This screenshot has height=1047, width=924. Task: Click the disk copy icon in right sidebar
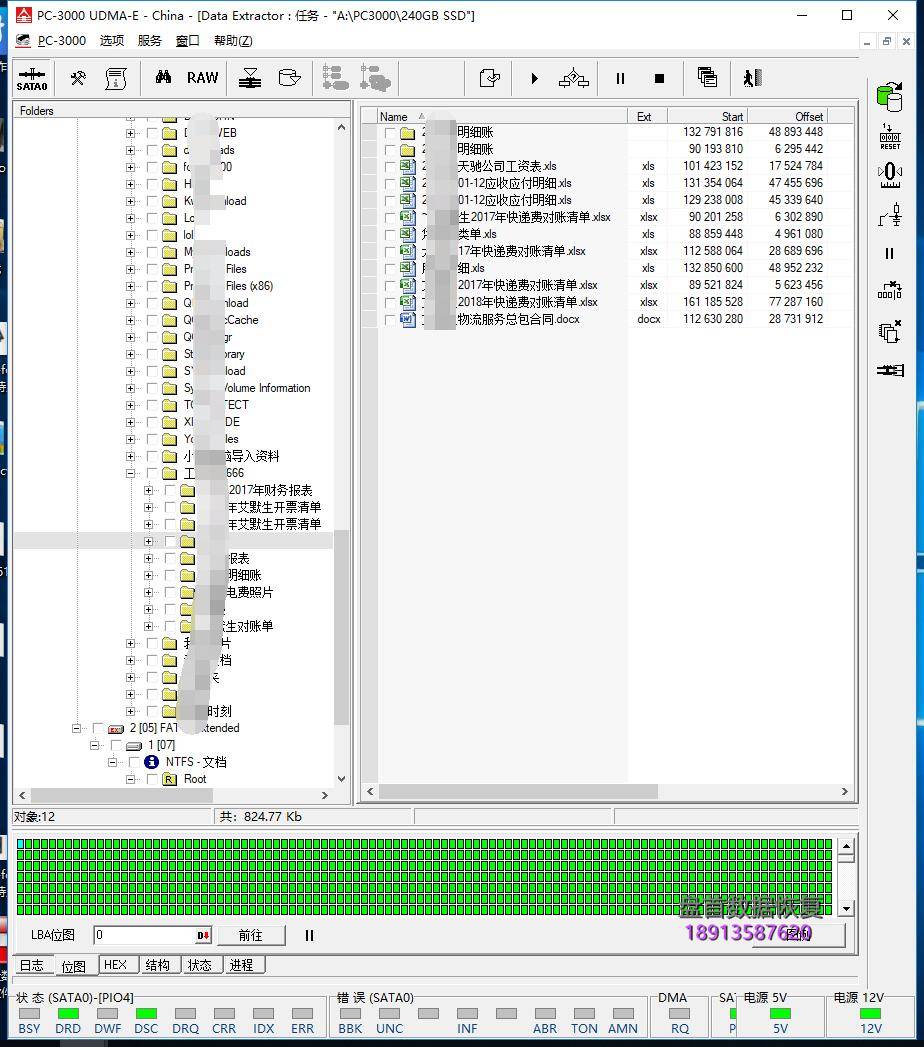point(888,97)
